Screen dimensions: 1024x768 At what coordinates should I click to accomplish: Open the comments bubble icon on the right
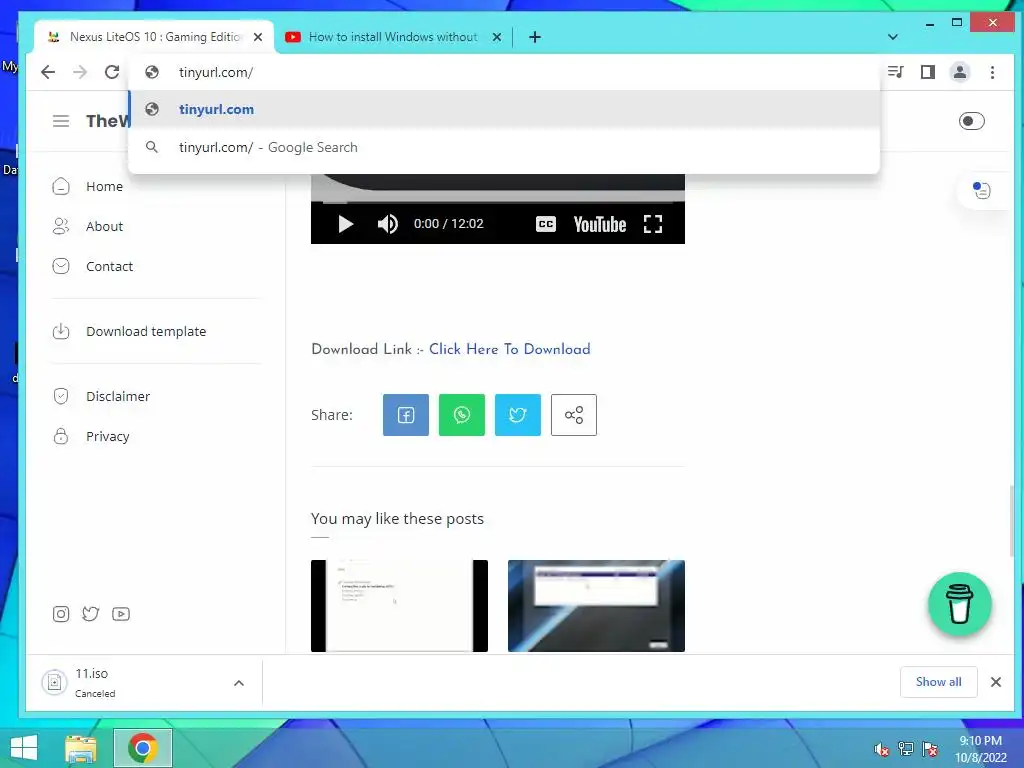(982, 190)
